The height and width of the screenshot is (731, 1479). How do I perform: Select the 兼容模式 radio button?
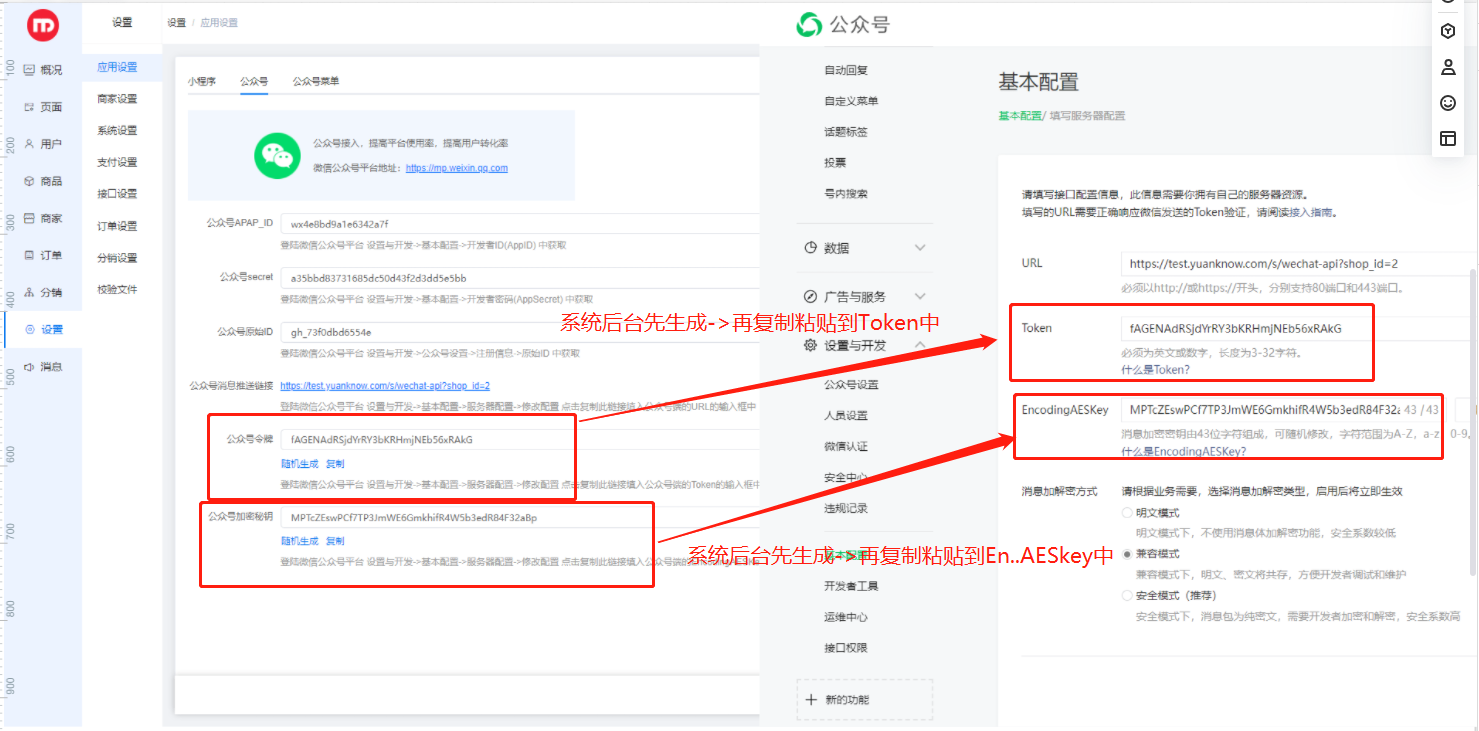click(1128, 553)
